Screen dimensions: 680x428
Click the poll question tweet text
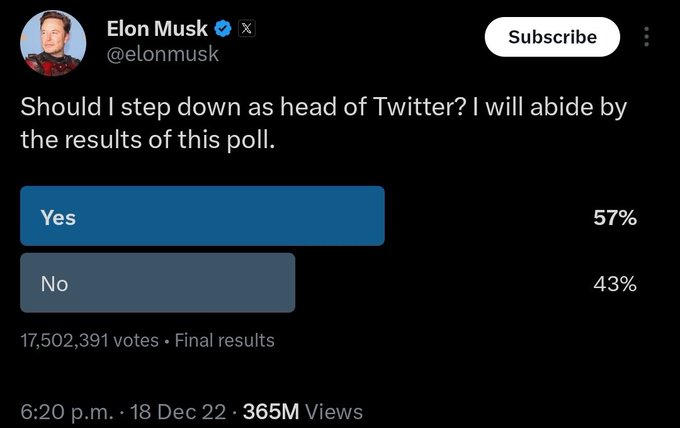pyautogui.click(x=324, y=123)
